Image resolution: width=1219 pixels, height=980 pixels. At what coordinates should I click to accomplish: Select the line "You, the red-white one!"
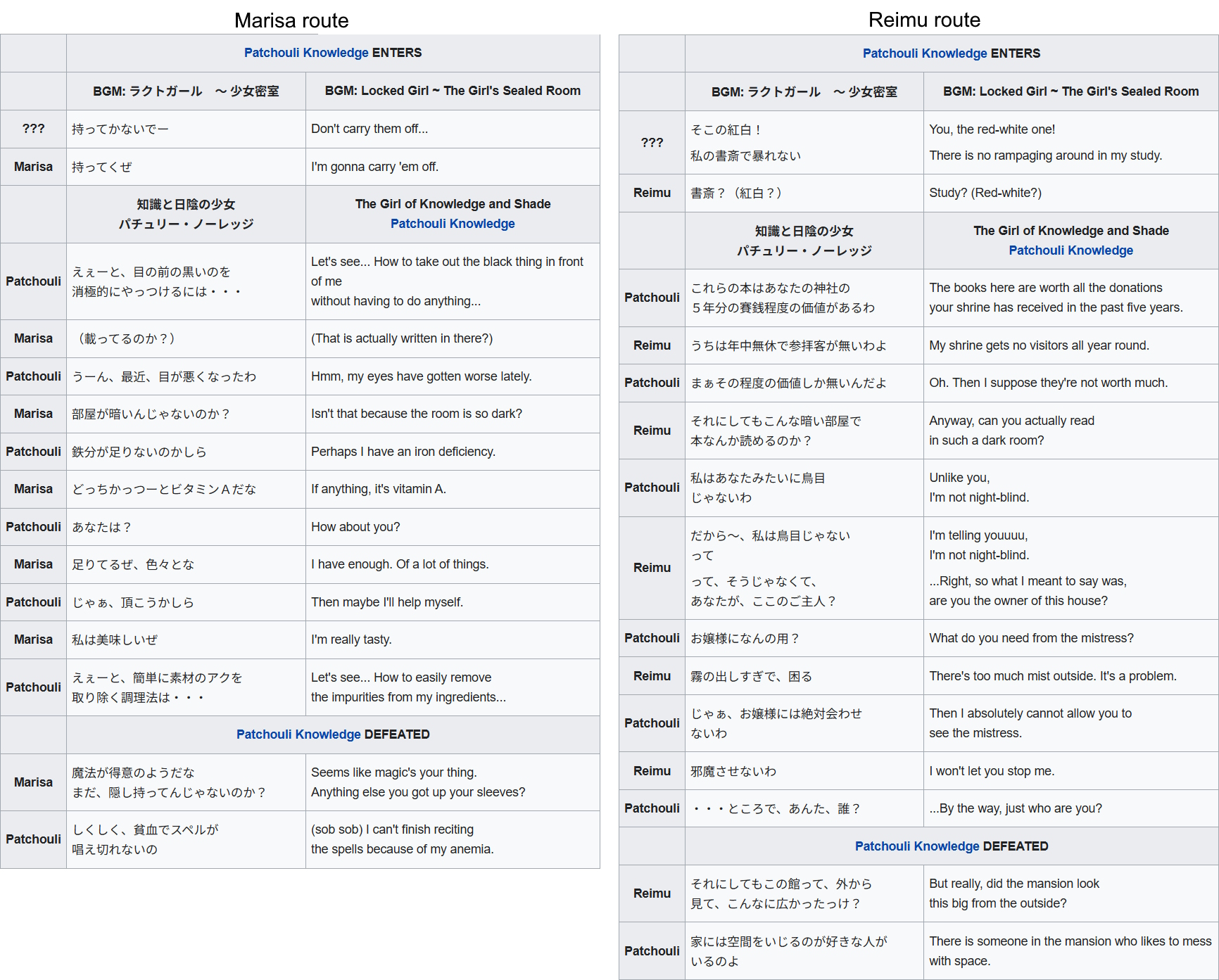pyautogui.click(x=992, y=129)
